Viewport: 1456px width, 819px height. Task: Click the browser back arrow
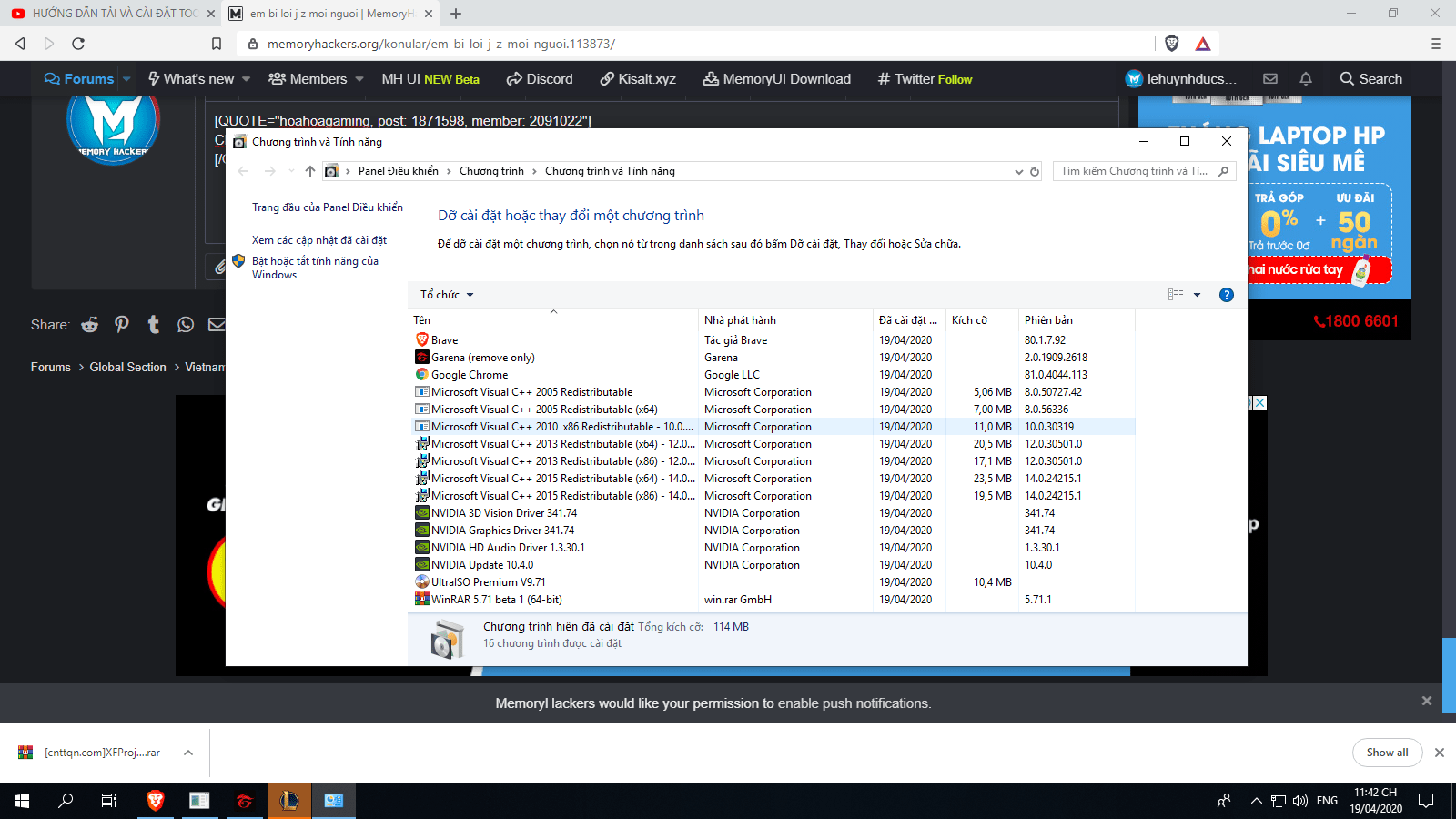tap(20, 44)
